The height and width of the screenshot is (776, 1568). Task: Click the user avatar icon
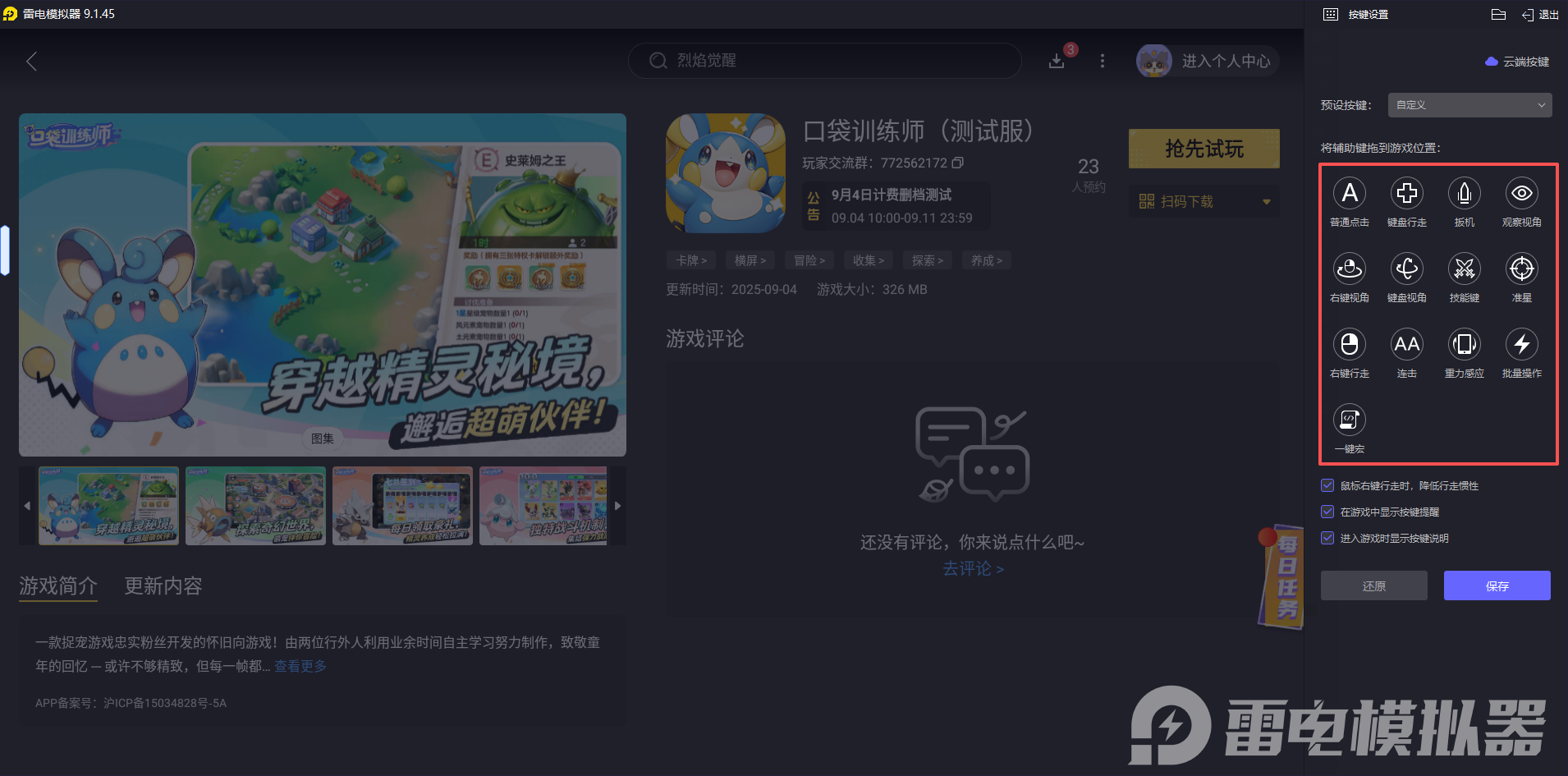point(1153,61)
